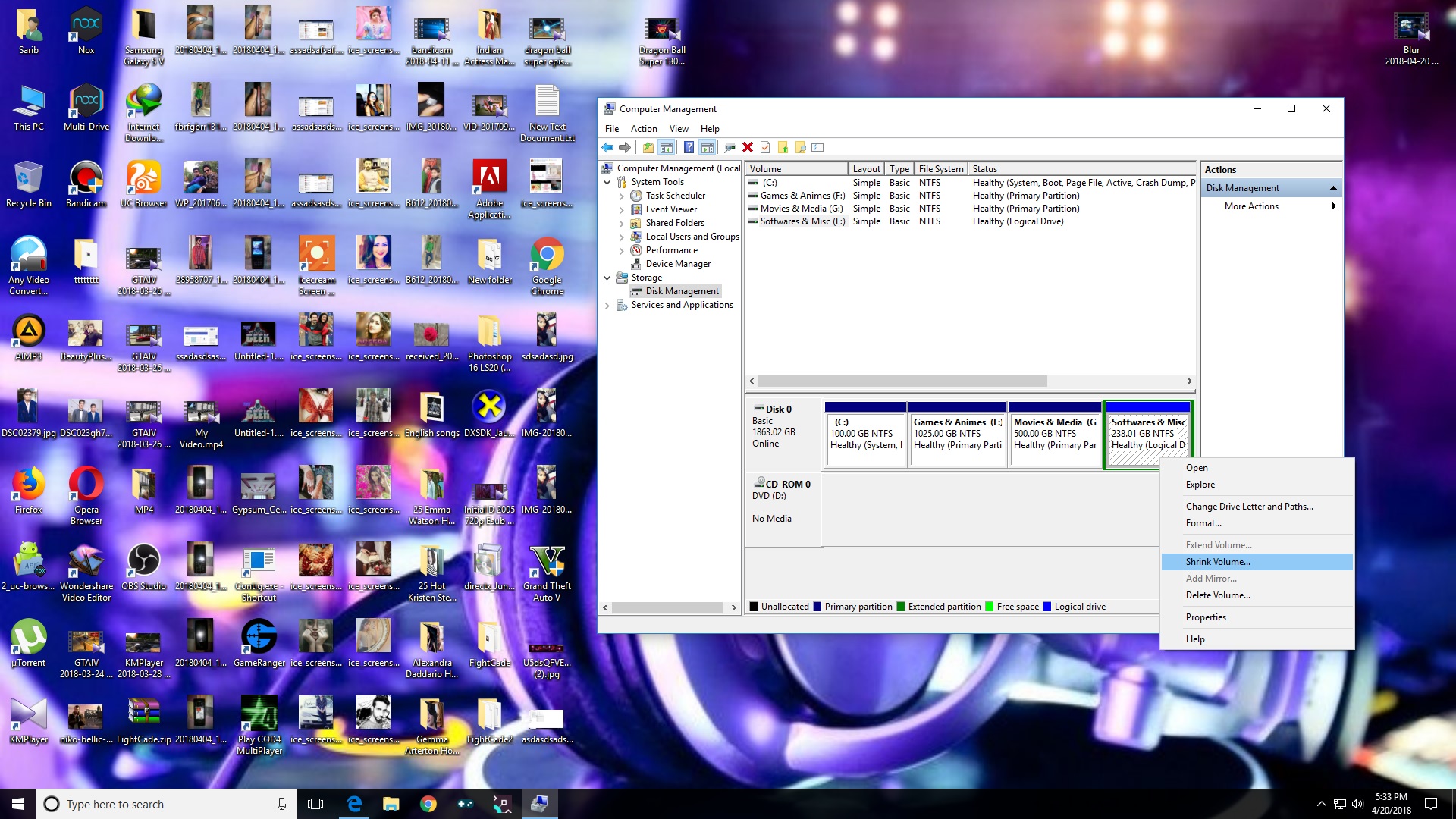
Task: Click the Forward arrow in toolbar
Action: [x=625, y=147]
